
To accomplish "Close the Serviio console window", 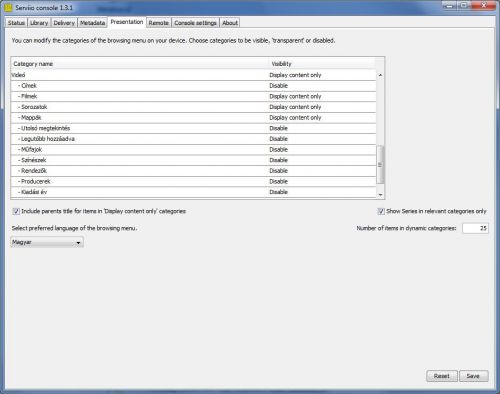I will pos(484,5).
